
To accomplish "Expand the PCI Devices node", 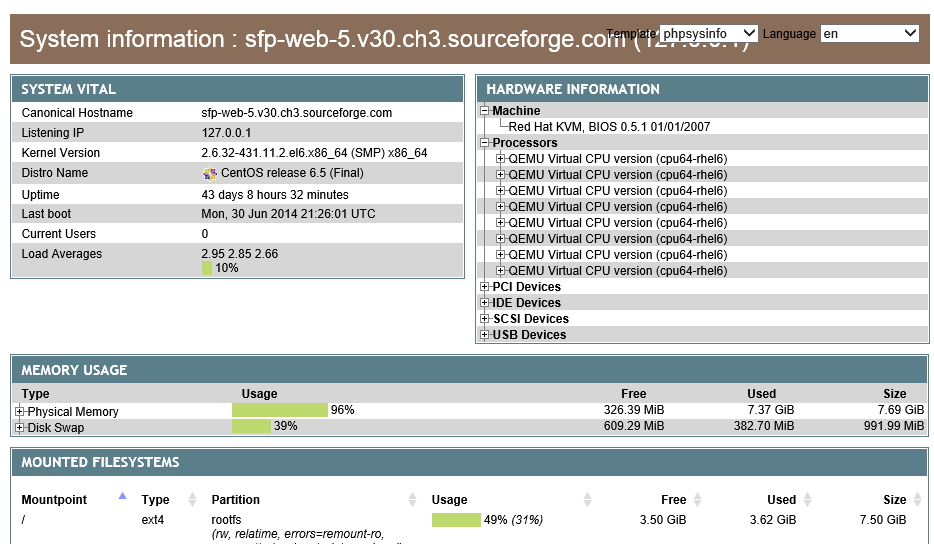I will pos(485,287).
